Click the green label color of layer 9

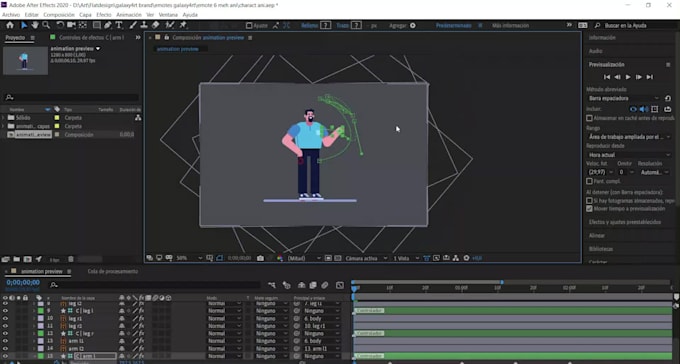coord(41,311)
